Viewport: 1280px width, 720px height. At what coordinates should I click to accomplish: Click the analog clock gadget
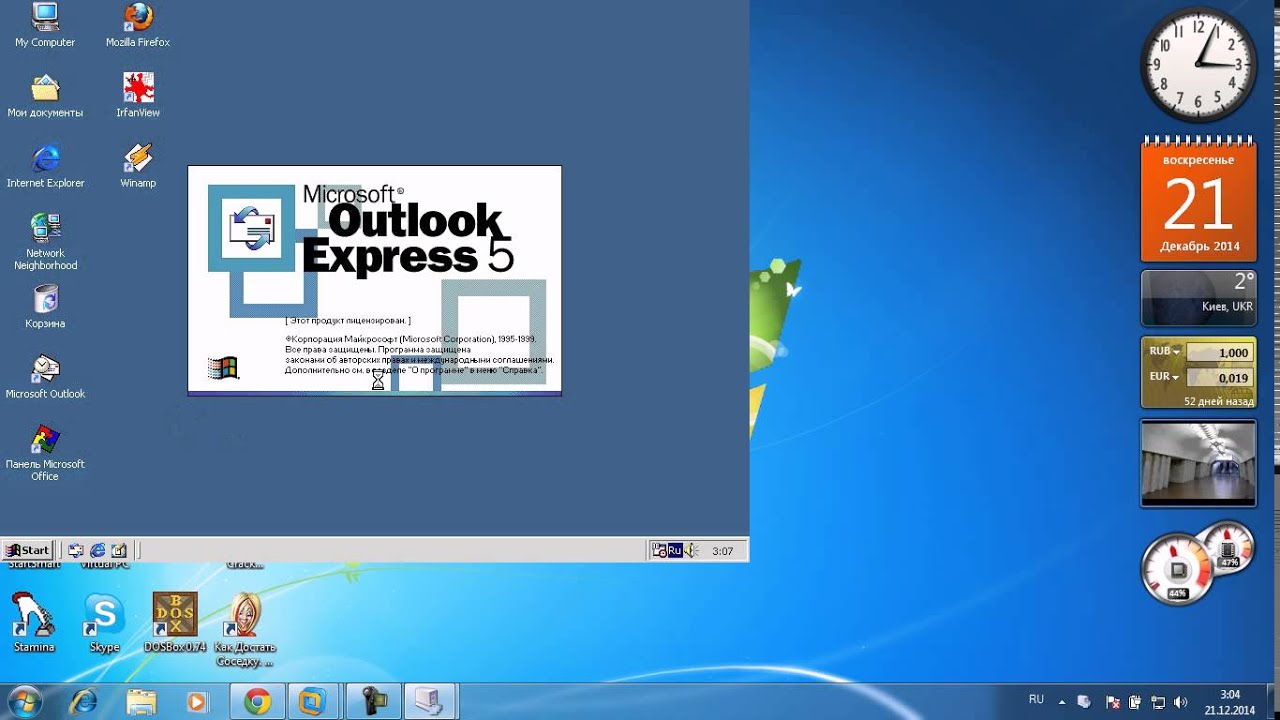(1198, 64)
